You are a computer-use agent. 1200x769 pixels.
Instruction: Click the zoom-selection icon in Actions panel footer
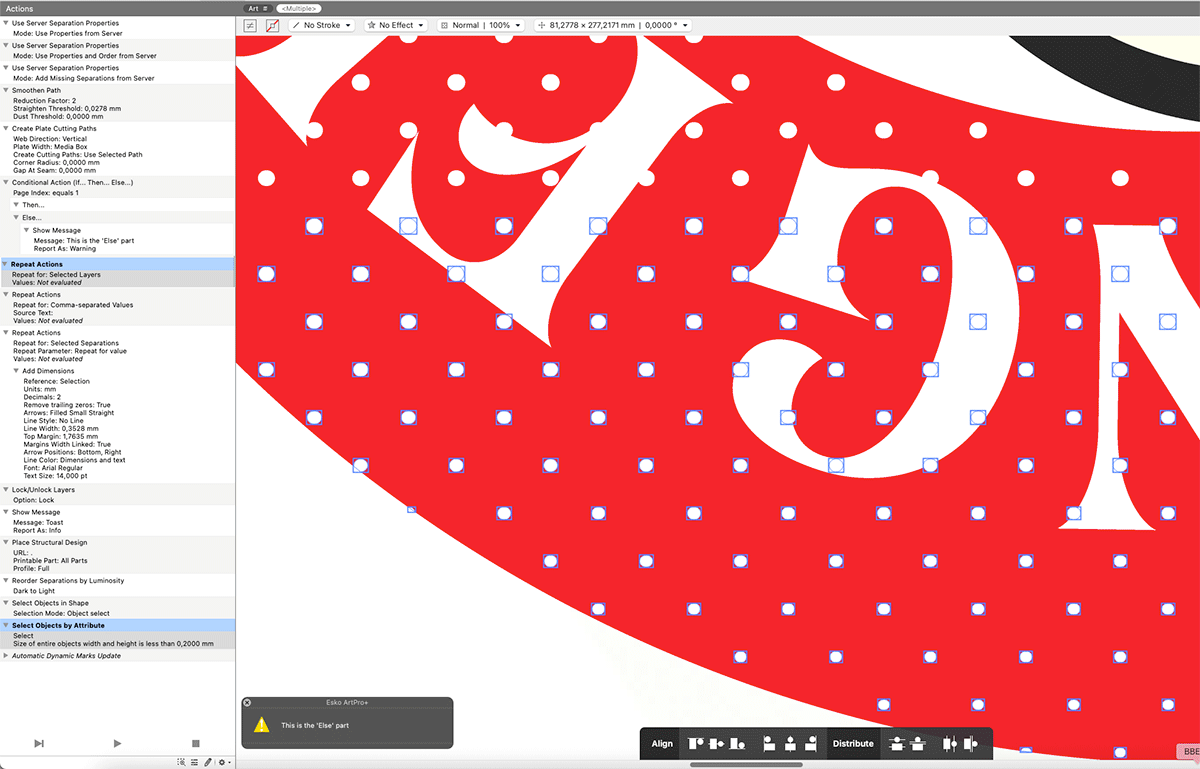pos(181,762)
